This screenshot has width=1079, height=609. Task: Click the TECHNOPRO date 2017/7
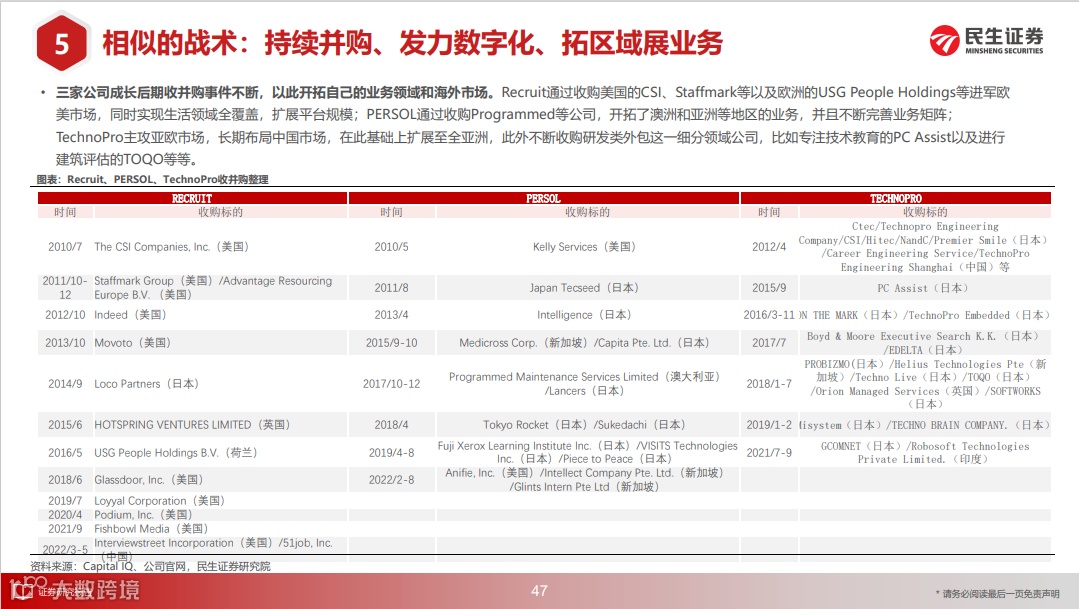tap(769, 342)
